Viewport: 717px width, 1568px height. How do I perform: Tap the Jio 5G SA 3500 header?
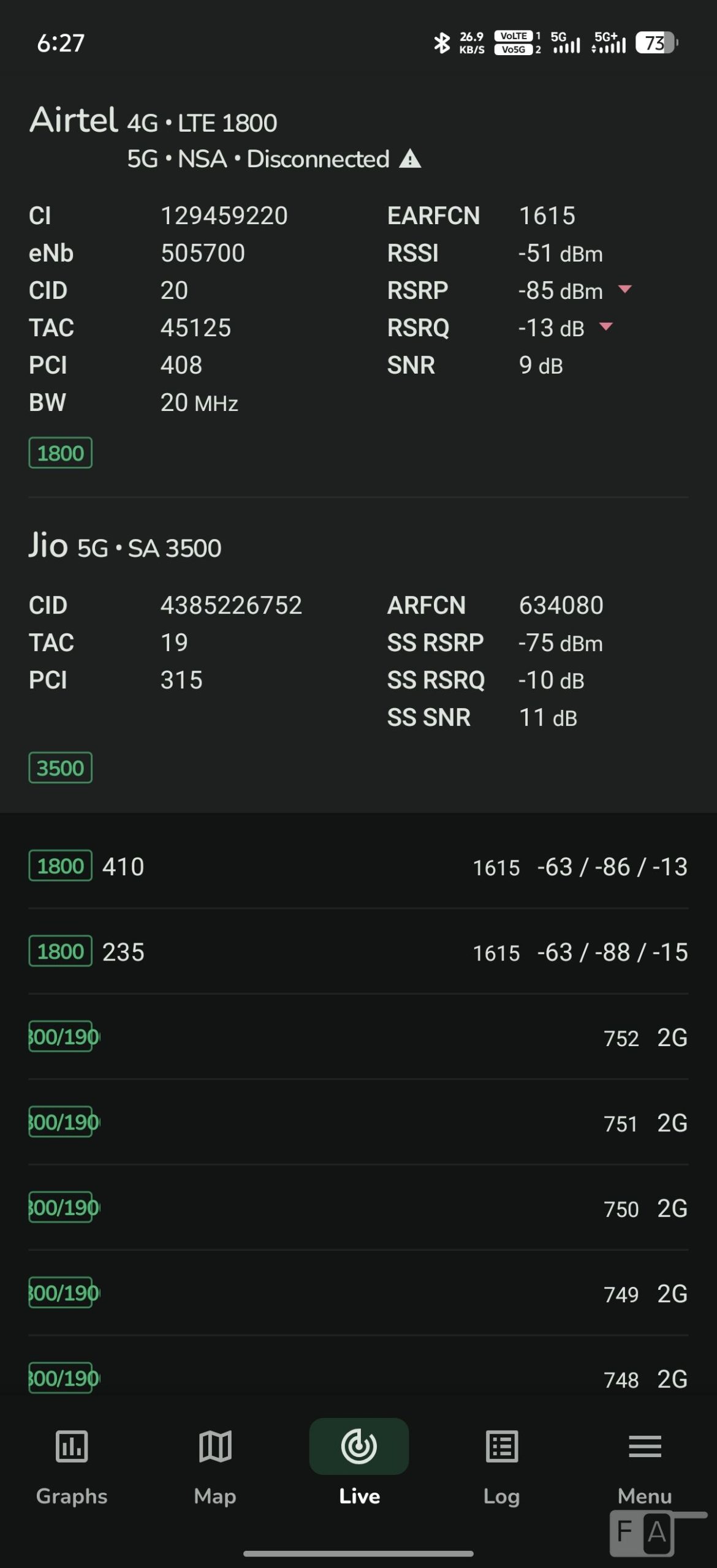click(125, 546)
